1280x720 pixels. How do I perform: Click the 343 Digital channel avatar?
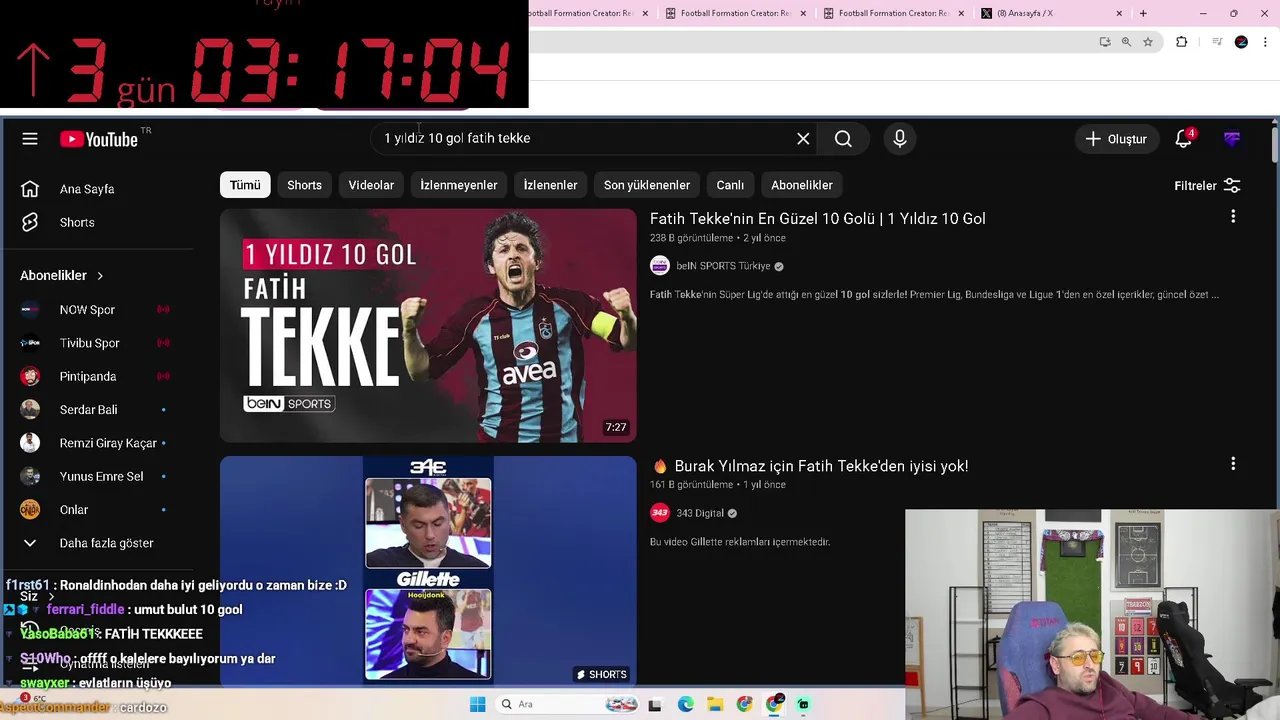click(660, 513)
